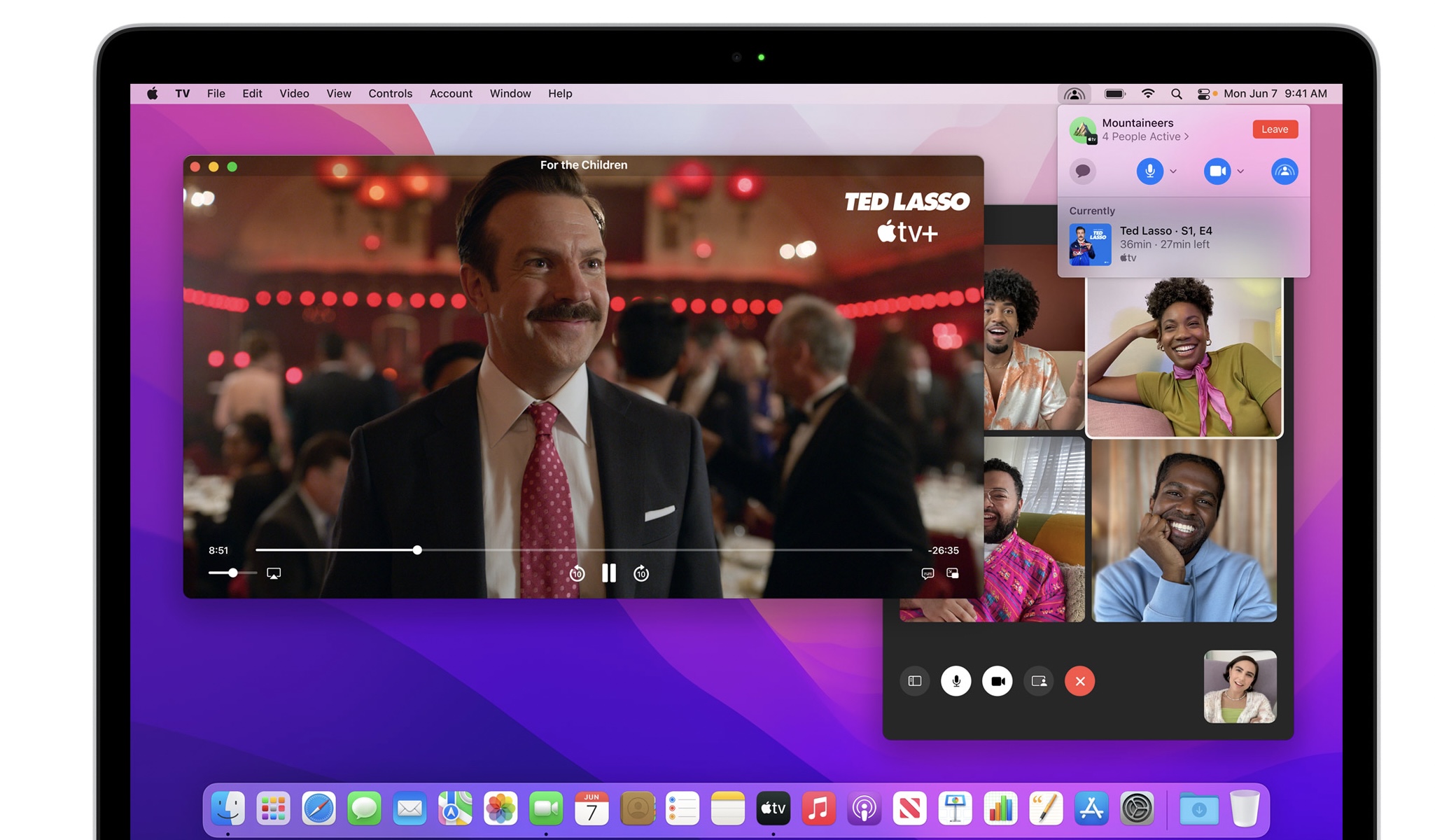Screen dimensions: 1435x840
Task: Open Messages chat bubble in SharePlay panel
Action: (x=1083, y=171)
